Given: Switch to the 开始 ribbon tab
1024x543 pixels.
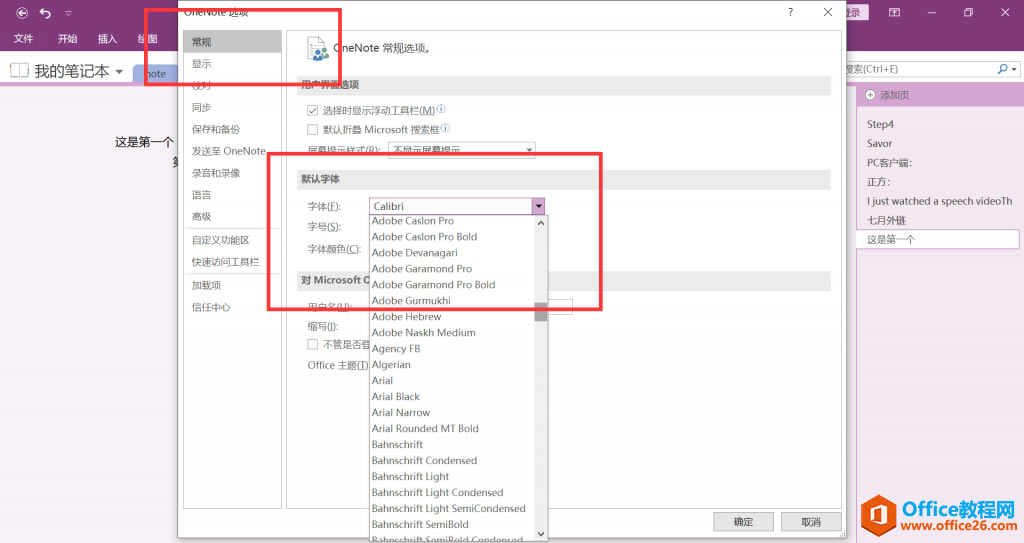Looking at the screenshot, I should click(x=67, y=39).
